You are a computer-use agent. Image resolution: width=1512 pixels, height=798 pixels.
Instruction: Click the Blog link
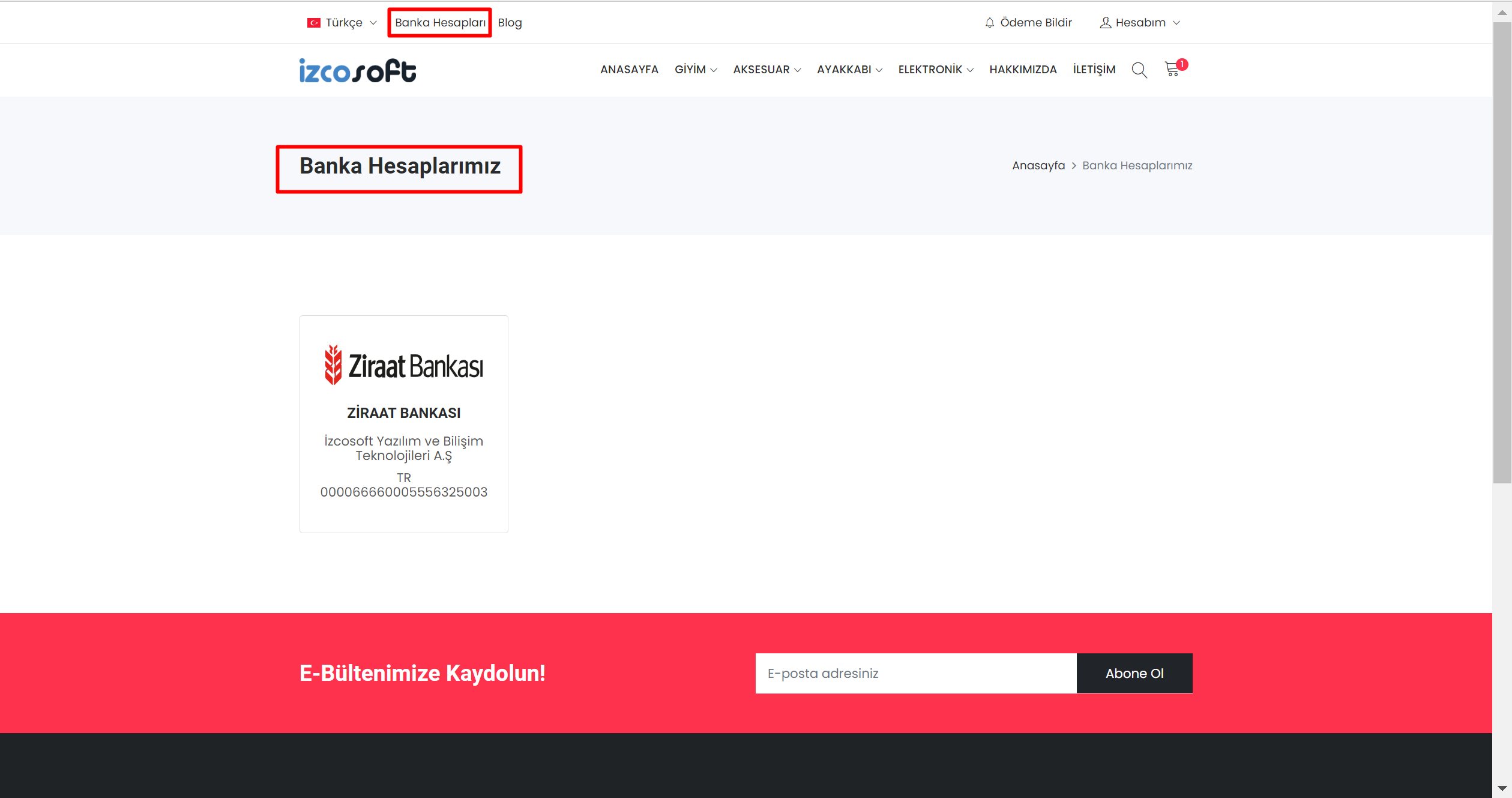[510, 23]
